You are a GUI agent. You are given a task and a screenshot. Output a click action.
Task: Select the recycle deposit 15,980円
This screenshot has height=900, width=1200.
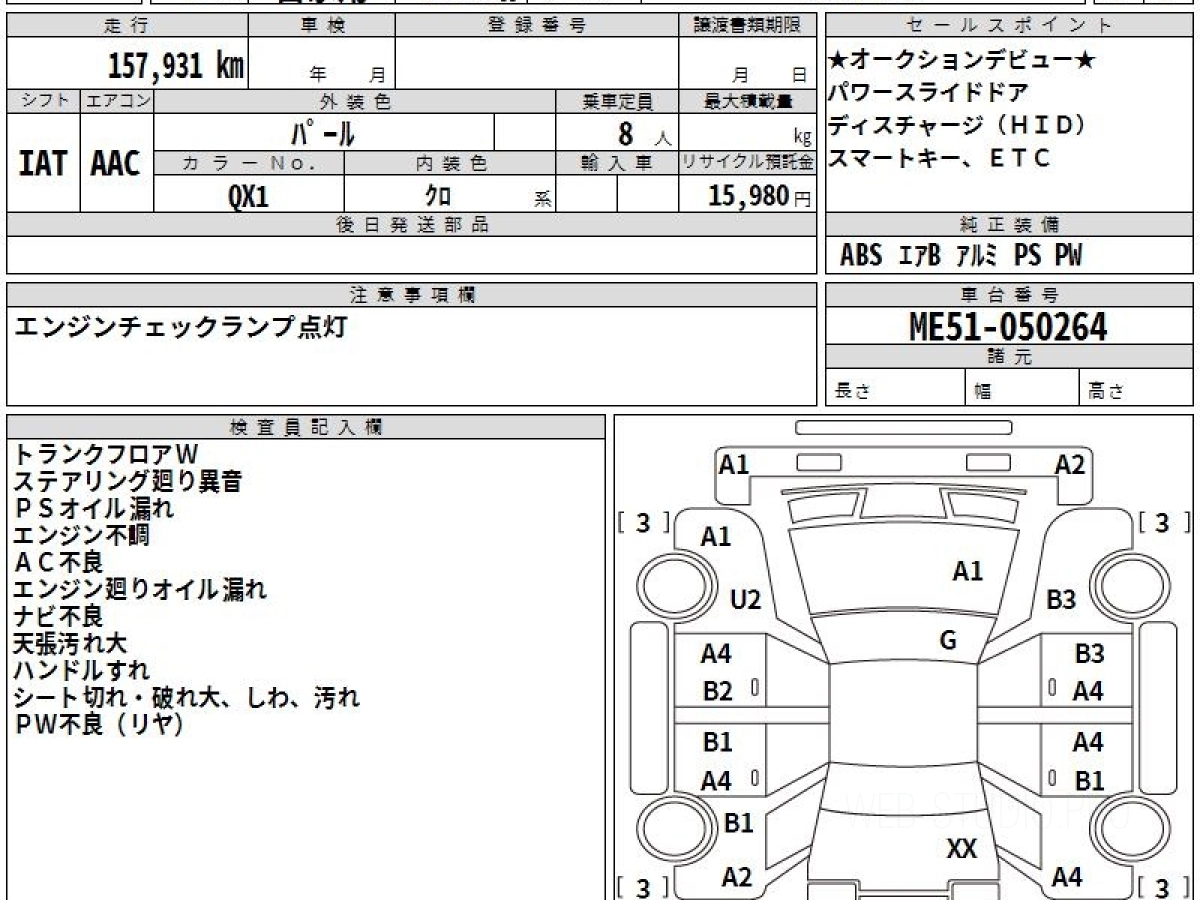coord(759,196)
